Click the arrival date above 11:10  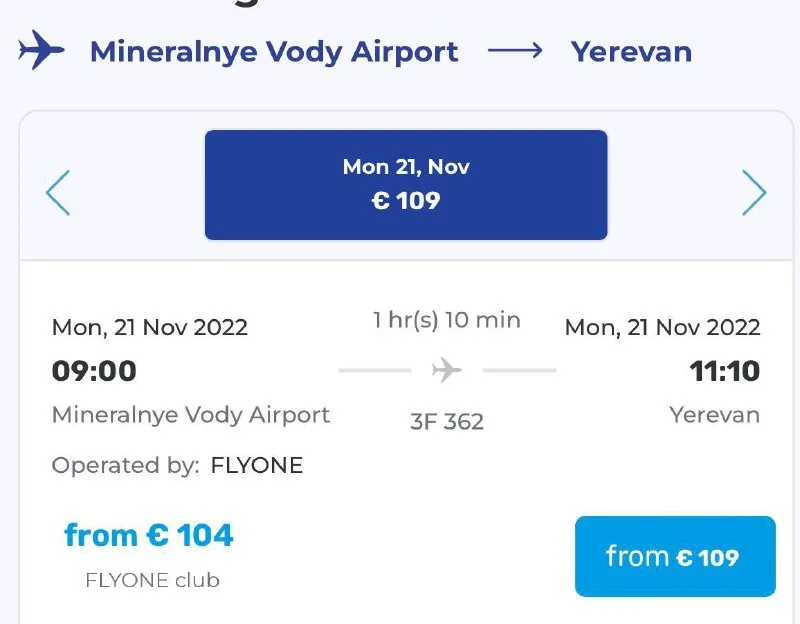click(x=662, y=327)
